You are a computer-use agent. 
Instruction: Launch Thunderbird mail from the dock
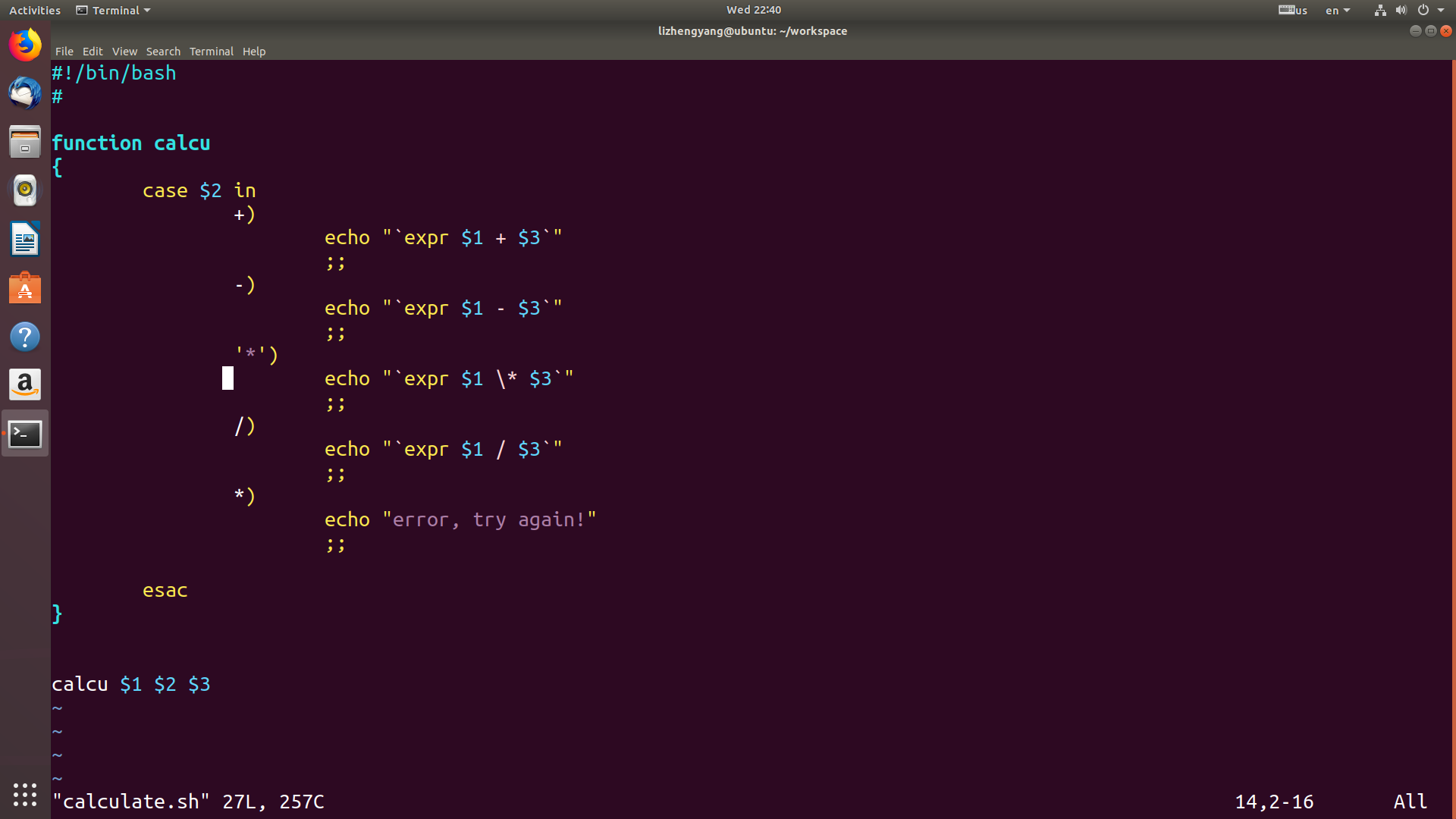25,93
